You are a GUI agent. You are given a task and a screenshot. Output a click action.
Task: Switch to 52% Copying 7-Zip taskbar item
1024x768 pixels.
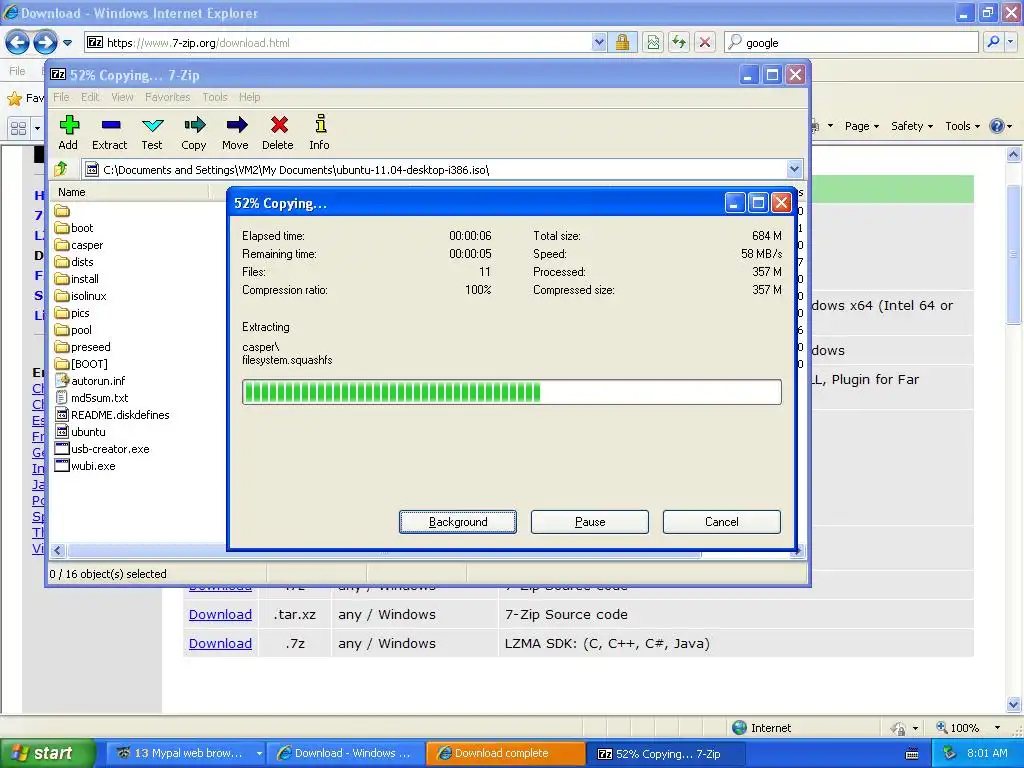[x=665, y=754]
